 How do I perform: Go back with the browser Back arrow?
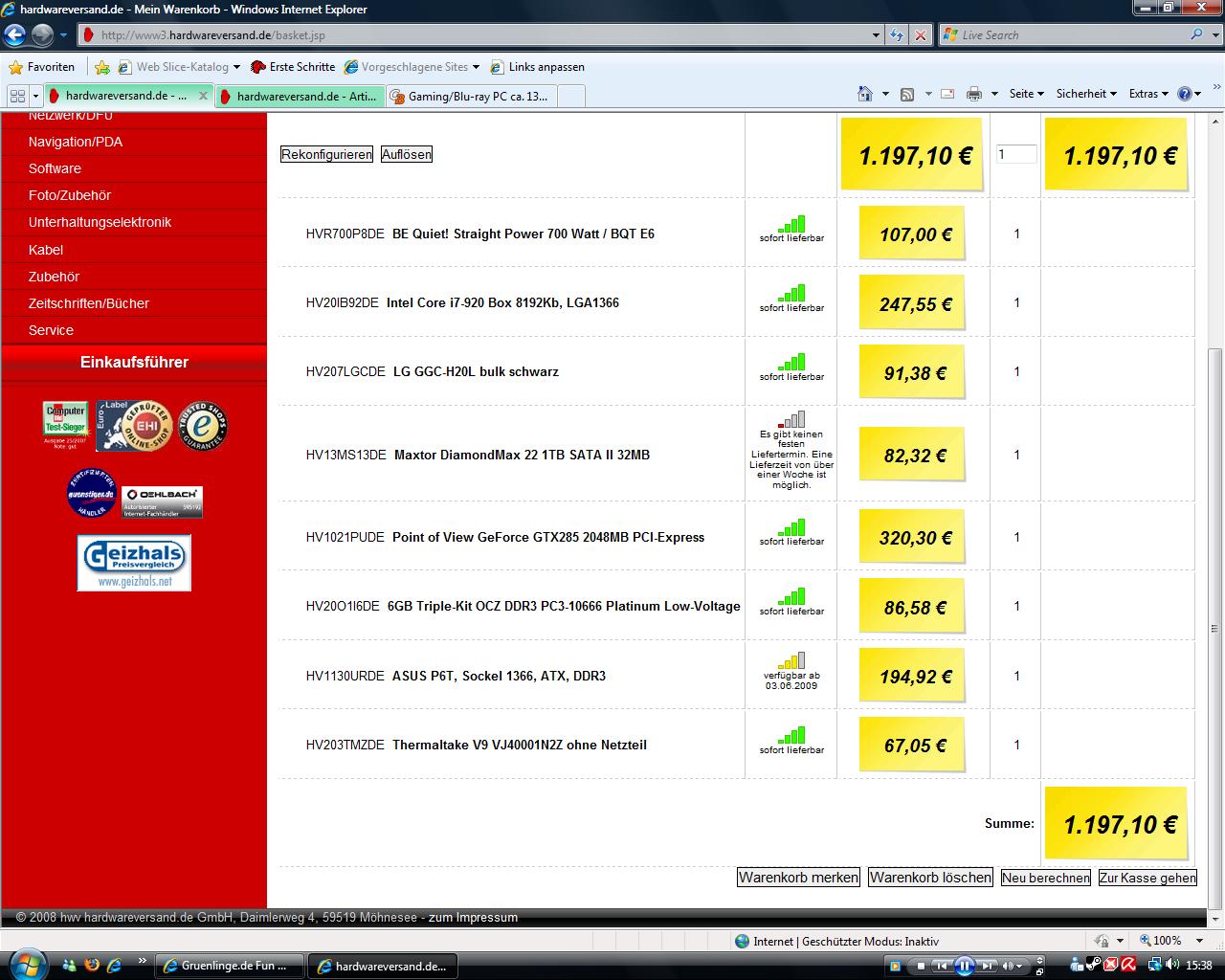[14, 35]
